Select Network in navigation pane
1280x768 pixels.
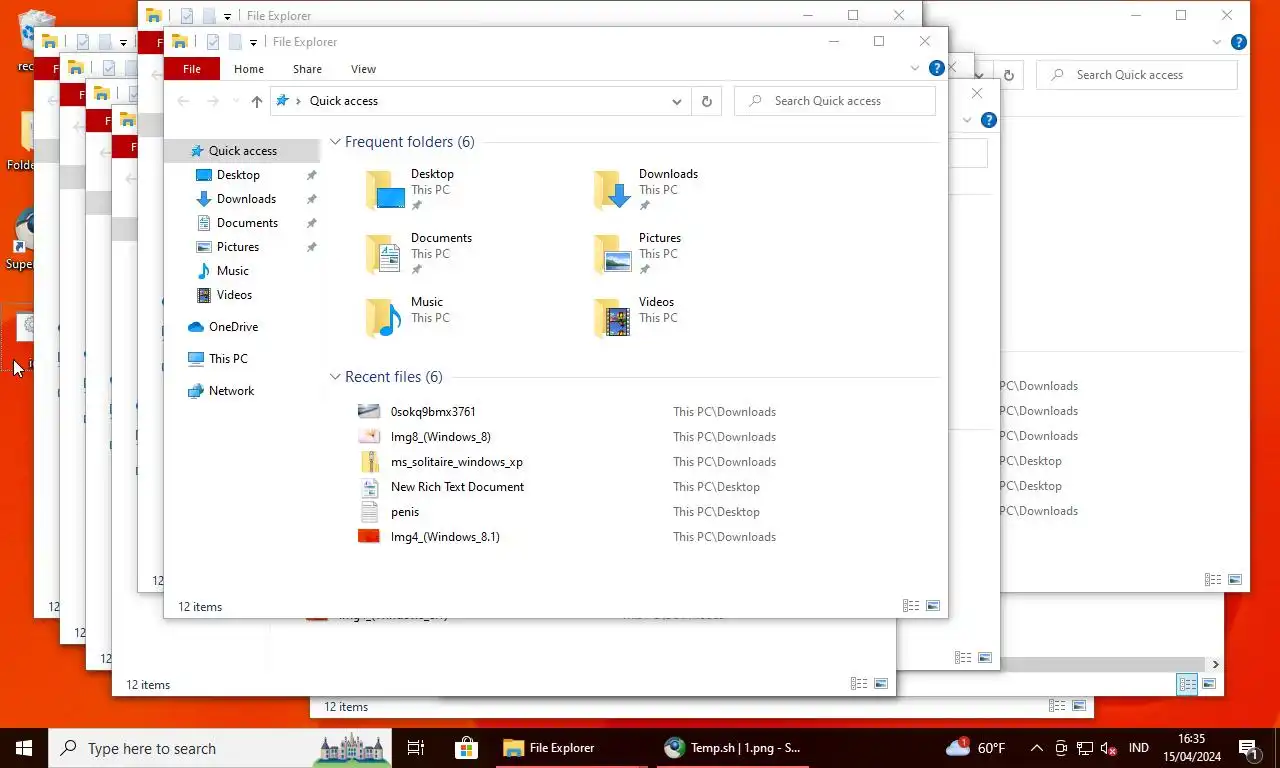pyautogui.click(x=231, y=391)
